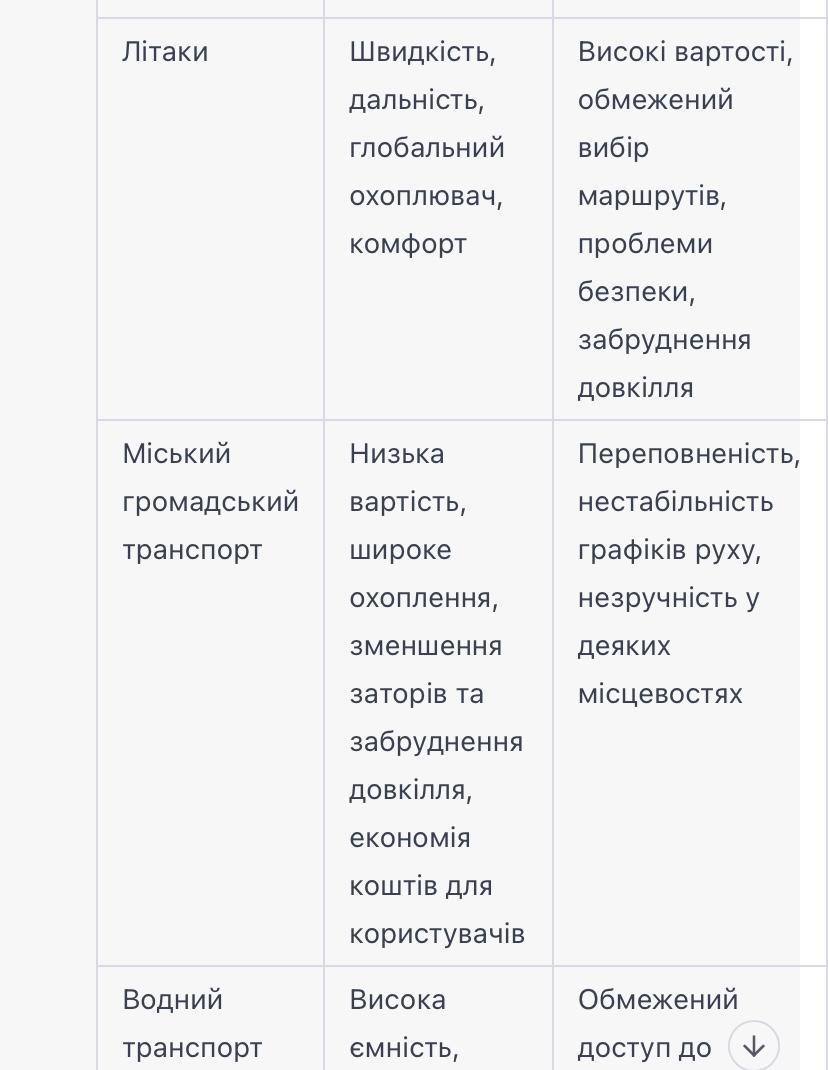Click the "Літаки" table cell
Viewport: 828px width, 1070px height.
(x=165, y=52)
